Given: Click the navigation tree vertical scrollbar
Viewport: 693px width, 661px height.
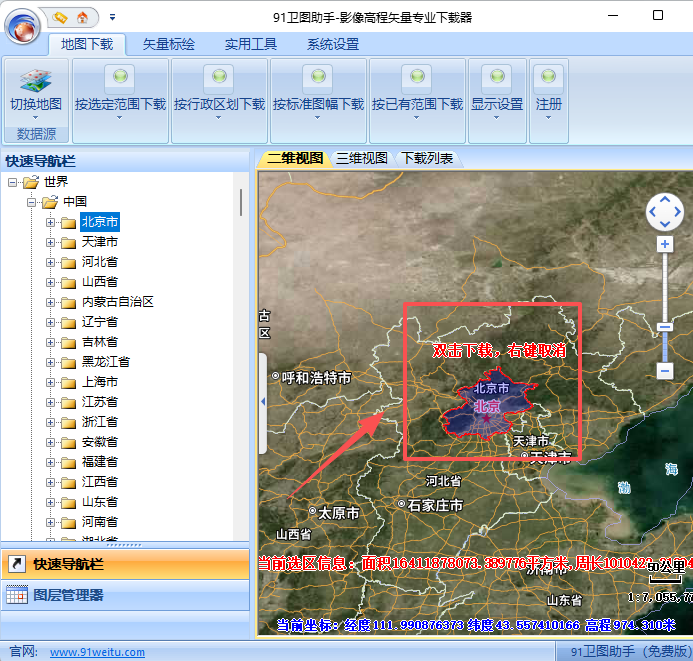Looking at the screenshot, I should pyautogui.click(x=241, y=202).
